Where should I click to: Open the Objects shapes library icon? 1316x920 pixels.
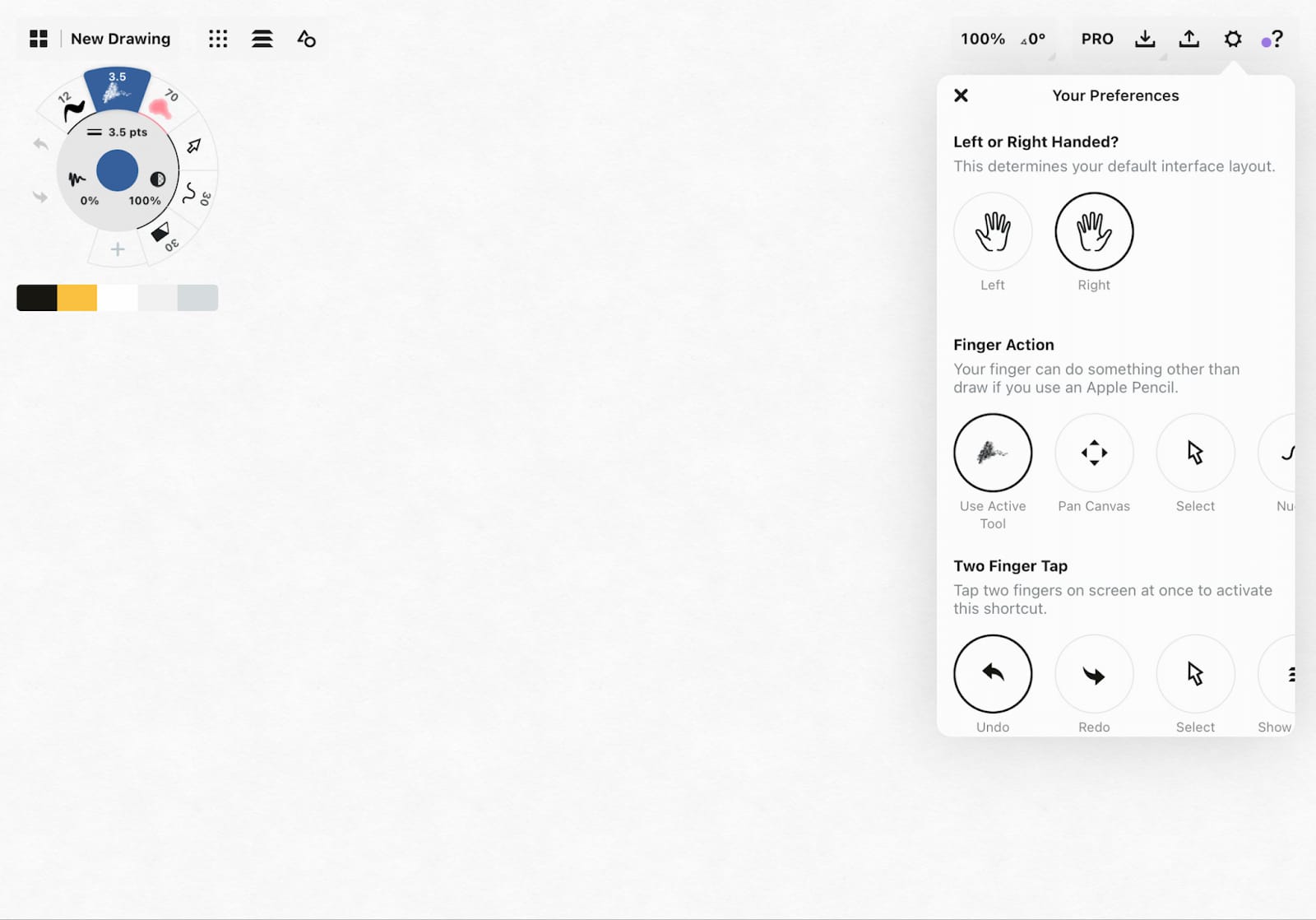[306, 39]
